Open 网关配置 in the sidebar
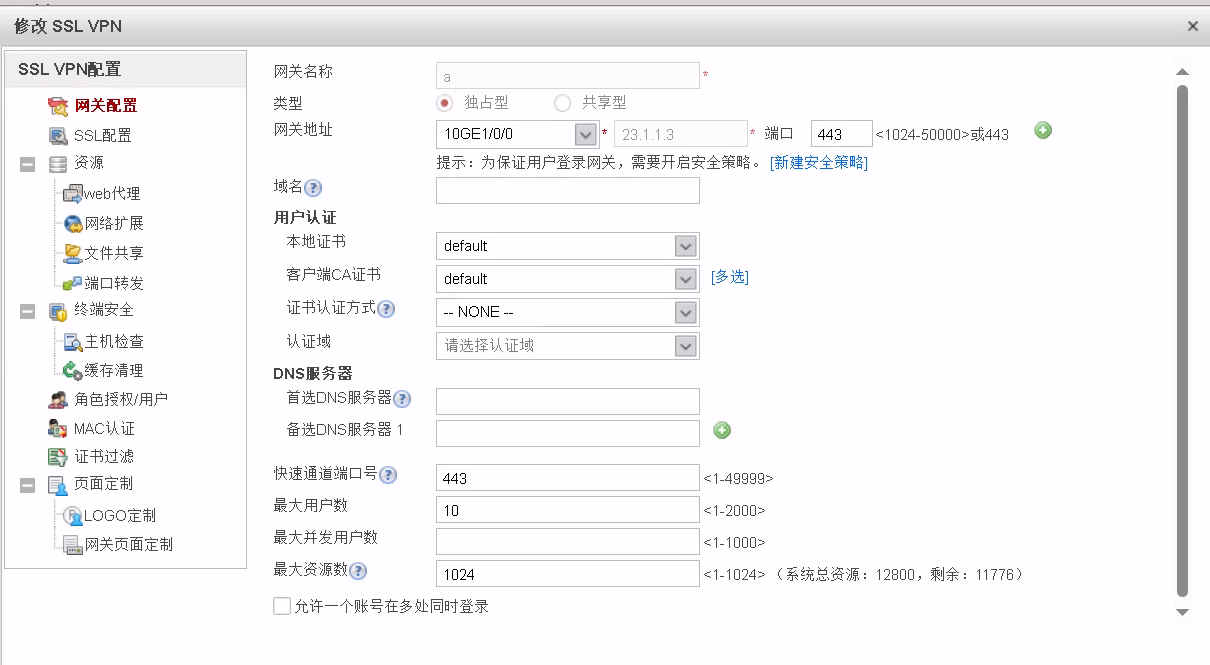The height and width of the screenshot is (665, 1210). [106, 106]
